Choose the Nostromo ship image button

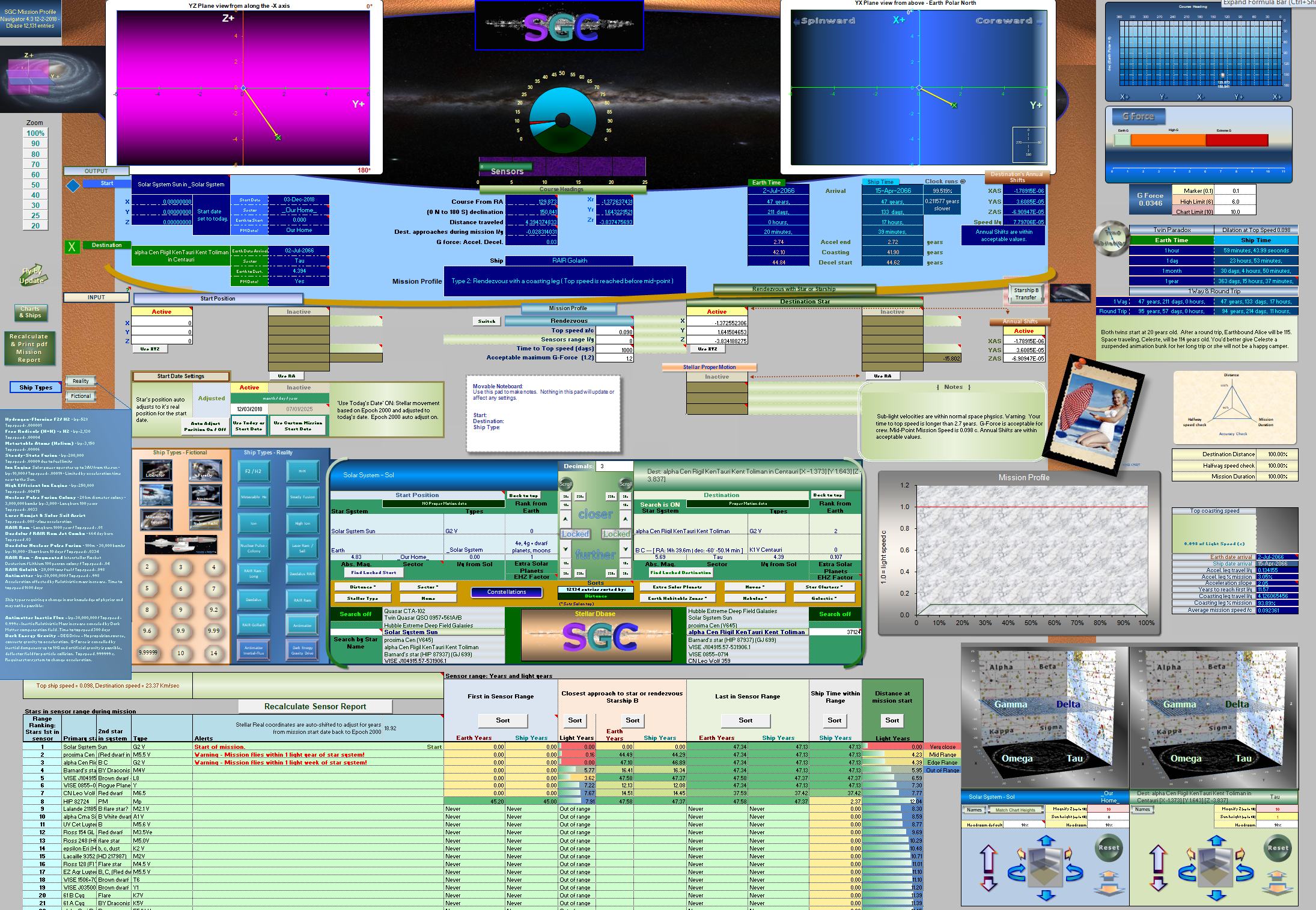204,495
